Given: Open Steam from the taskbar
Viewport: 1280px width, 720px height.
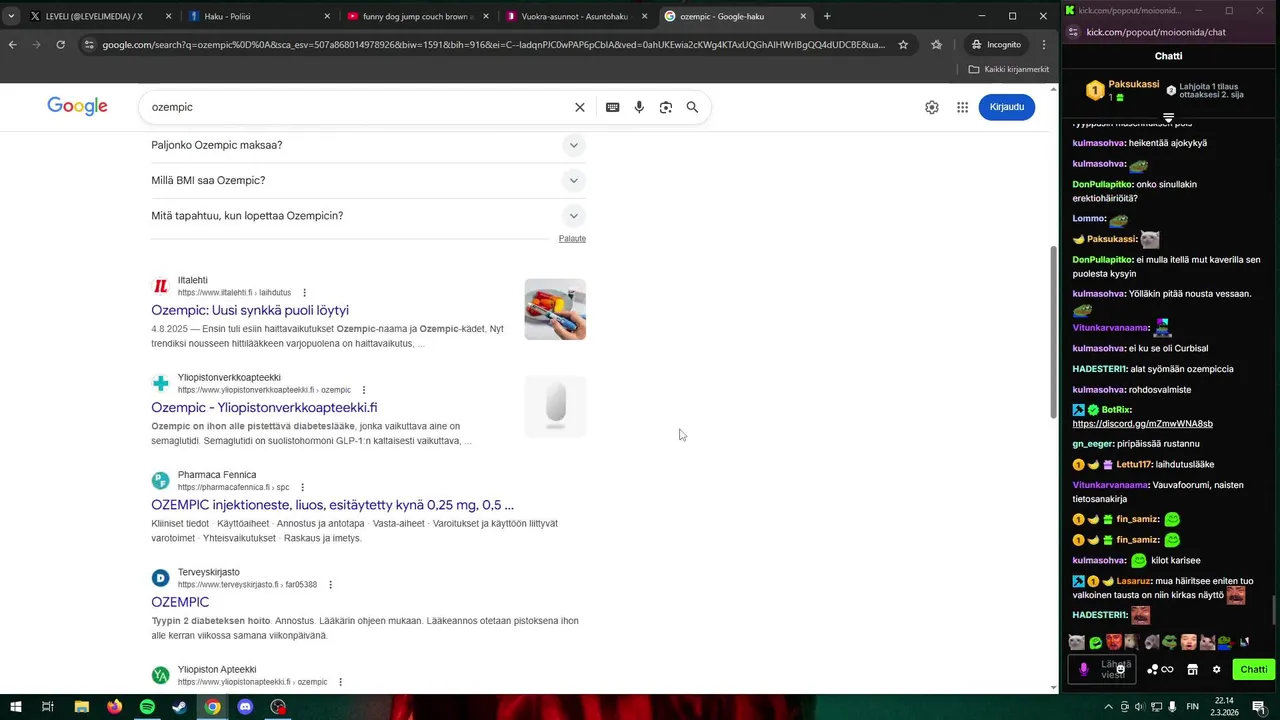Looking at the screenshot, I should [x=180, y=707].
